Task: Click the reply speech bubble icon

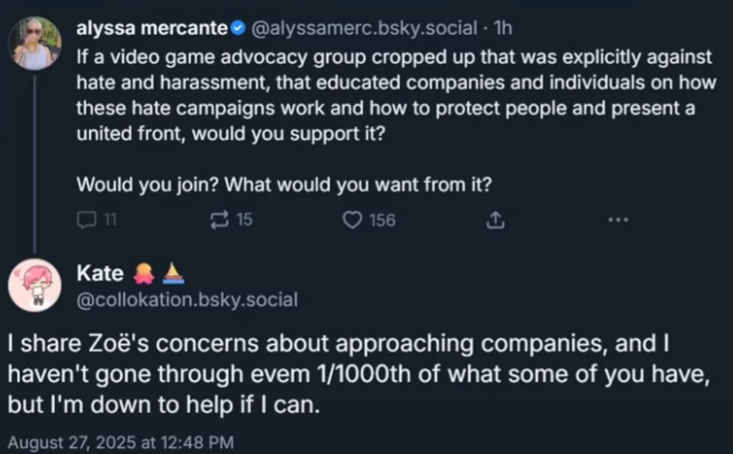Action: point(86,221)
